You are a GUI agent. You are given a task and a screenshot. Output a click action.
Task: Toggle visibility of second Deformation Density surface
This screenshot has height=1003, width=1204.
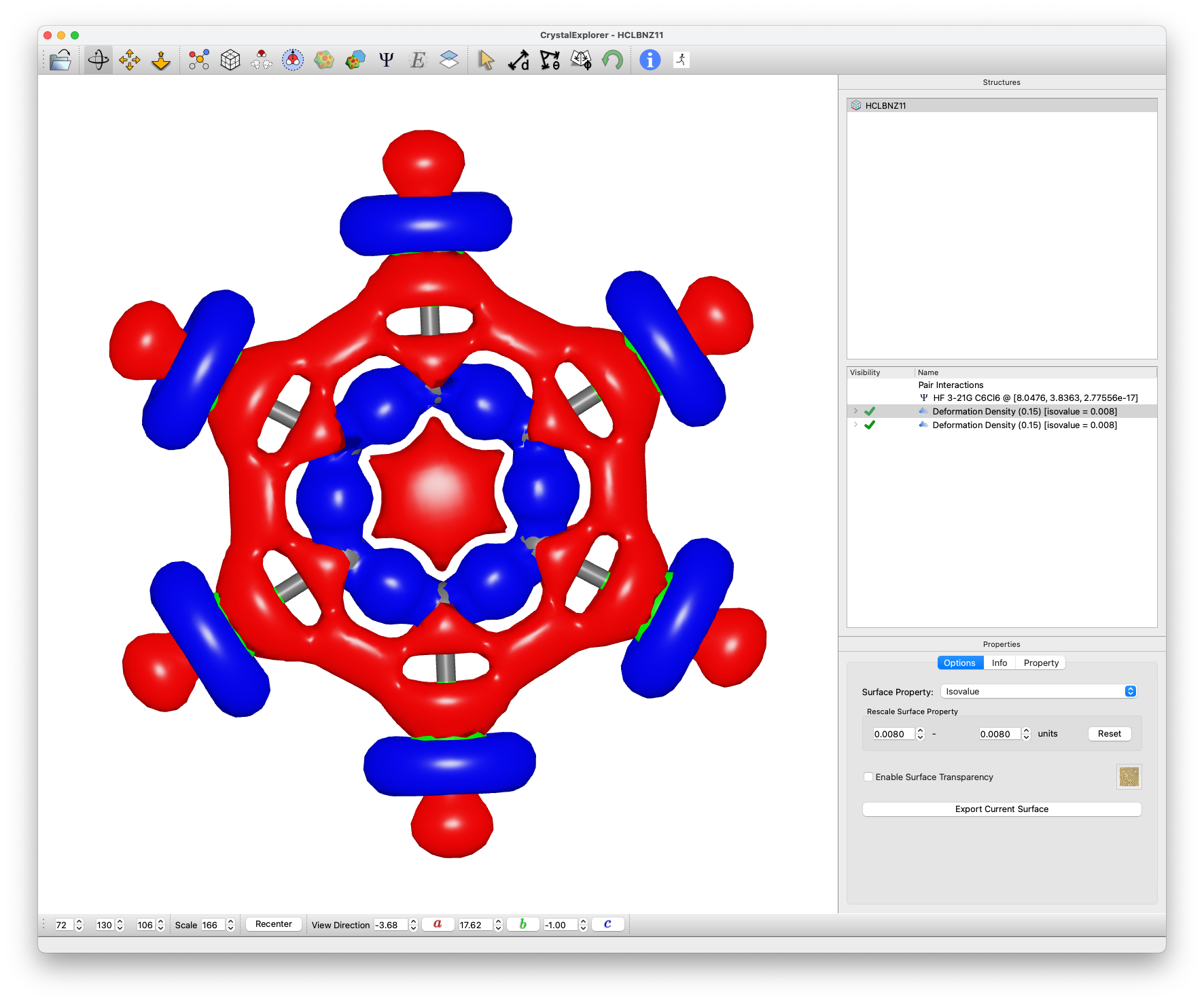[x=869, y=425]
